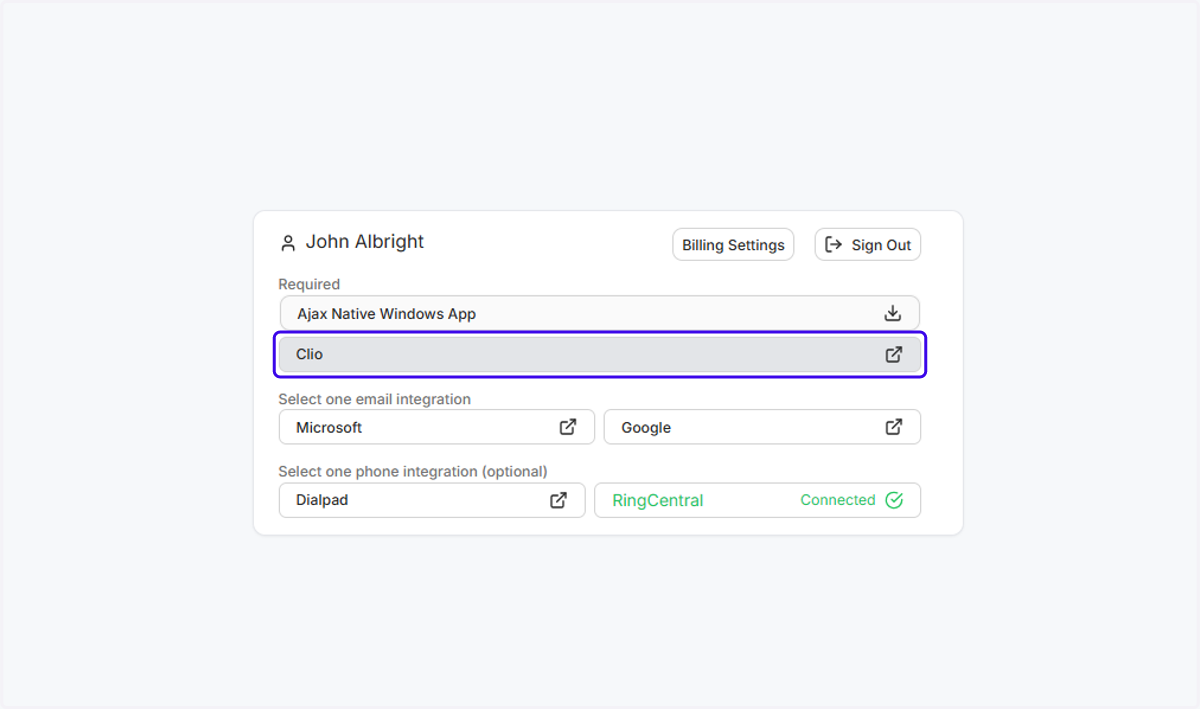Open the Clio integration row

tap(600, 354)
